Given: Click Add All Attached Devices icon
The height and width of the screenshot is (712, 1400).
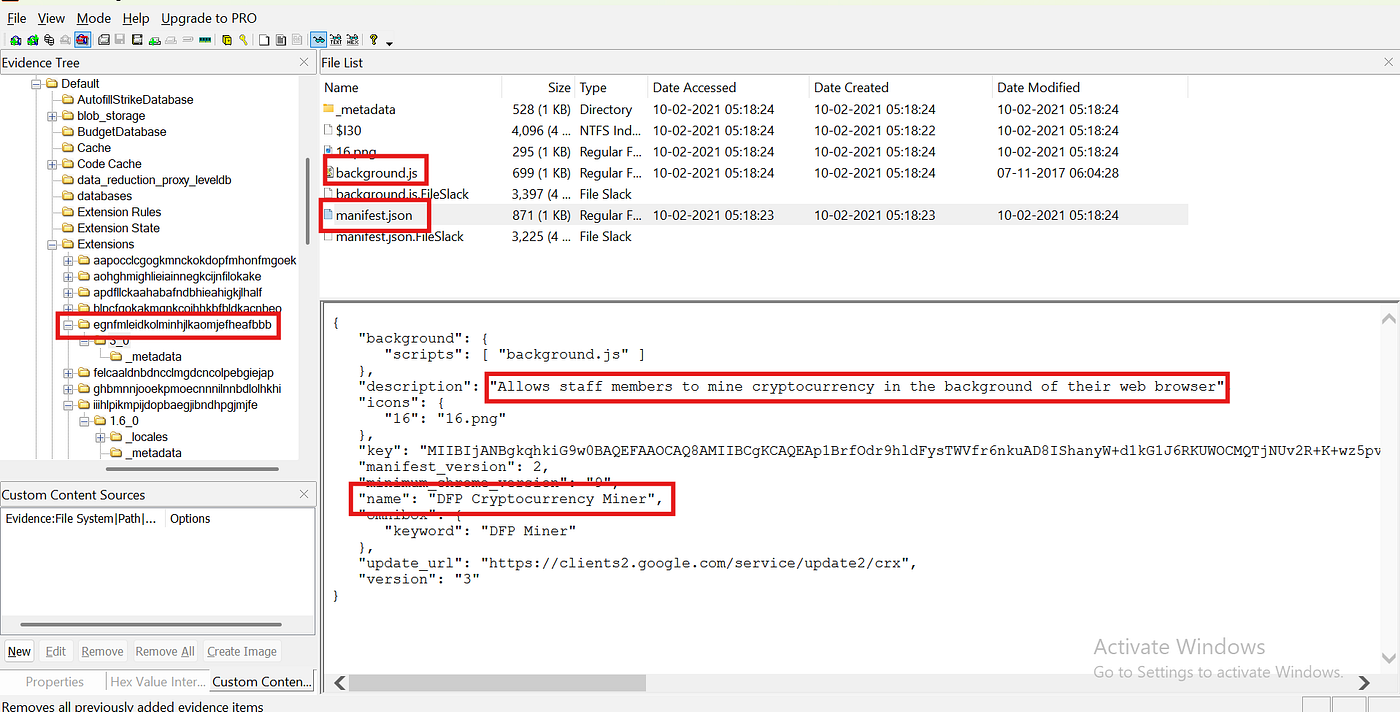Looking at the screenshot, I should (x=33, y=40).
